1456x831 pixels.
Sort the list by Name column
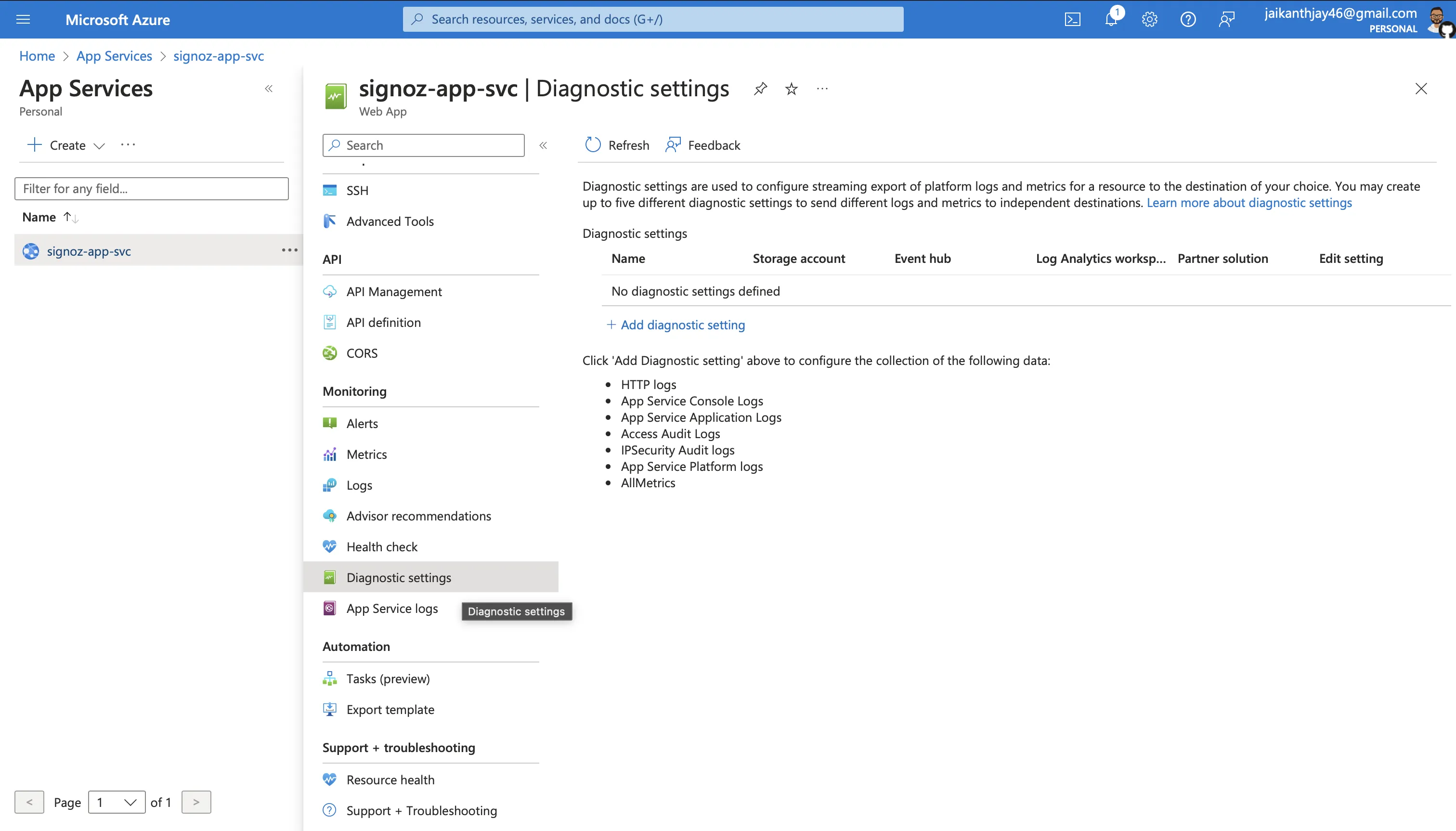pyautogui.click(x=50, y=217)
